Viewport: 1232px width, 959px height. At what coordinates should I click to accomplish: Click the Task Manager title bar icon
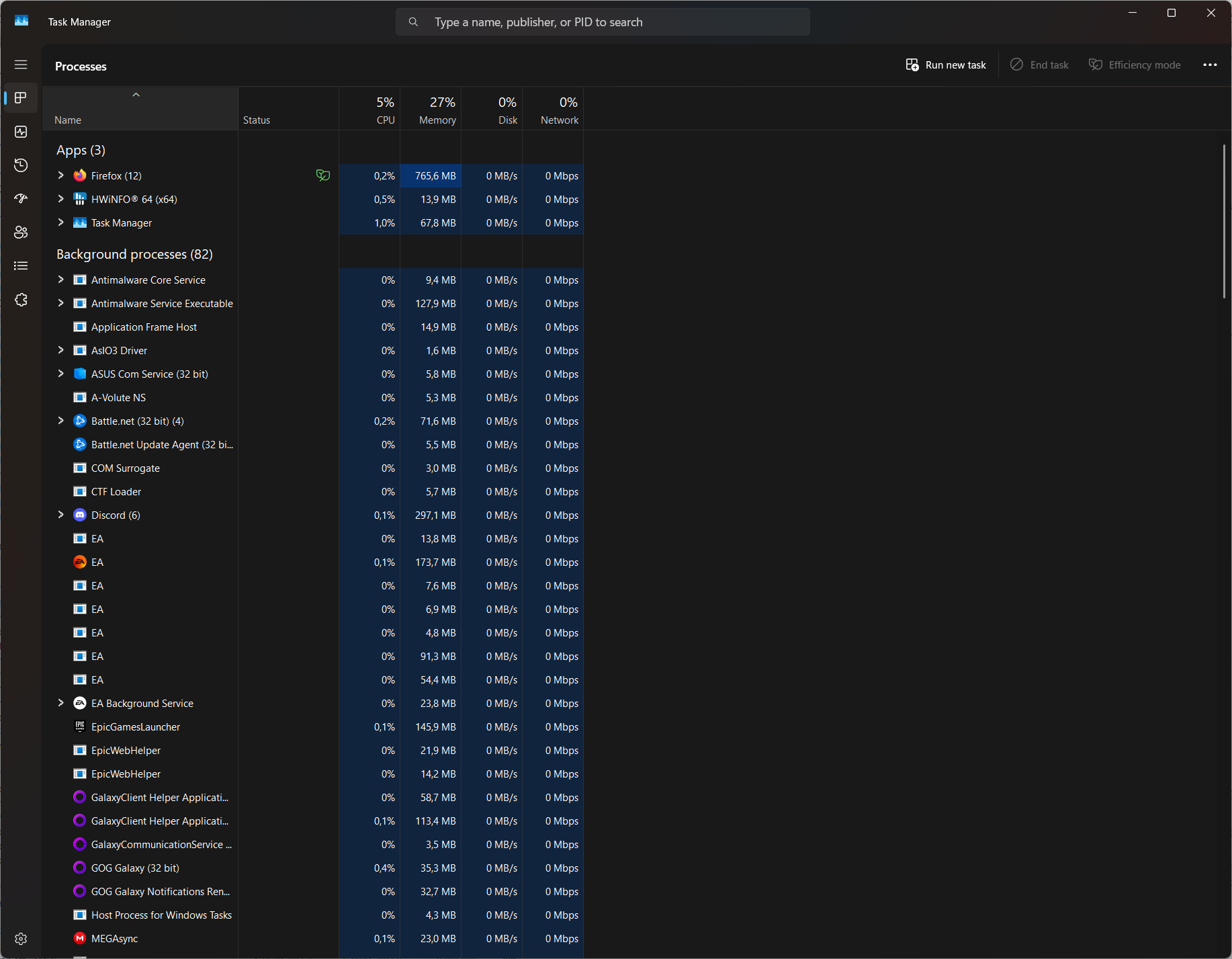tap(21, 22)
